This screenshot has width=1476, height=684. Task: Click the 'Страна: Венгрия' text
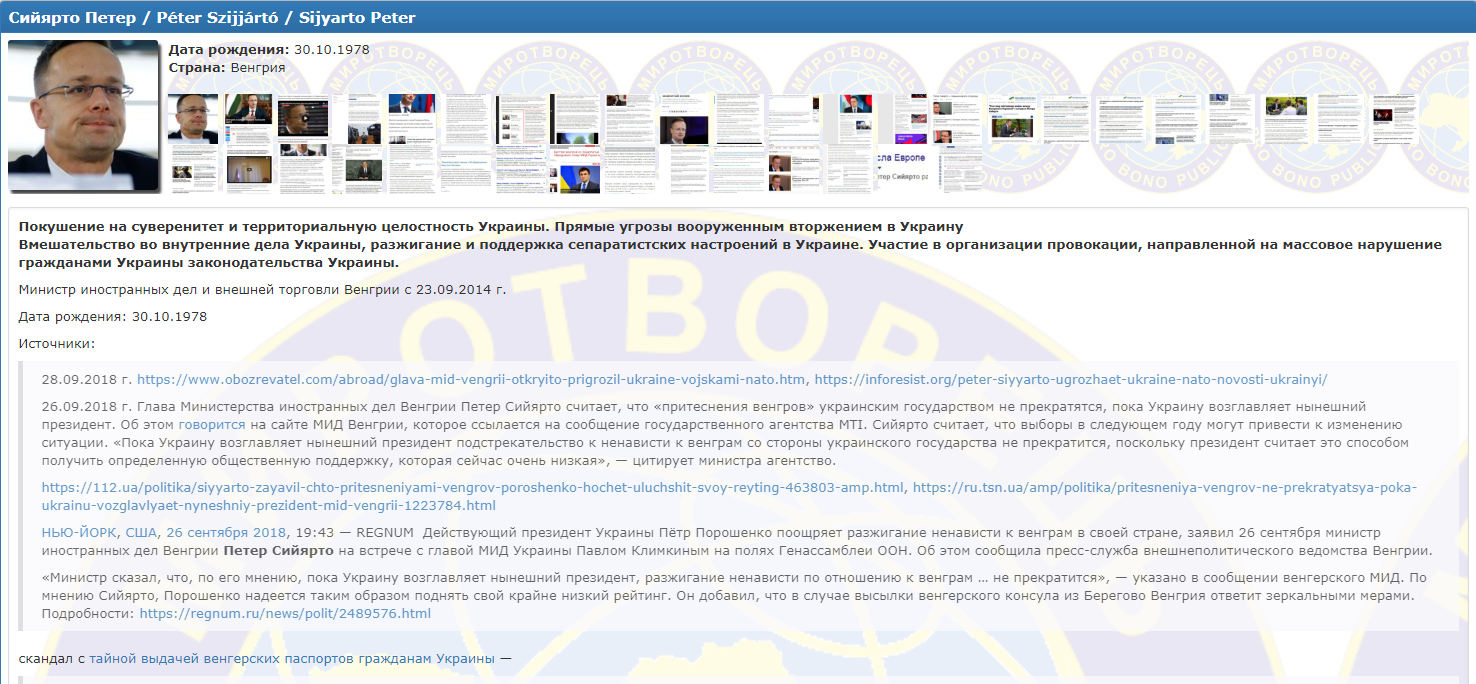[227, 67]
